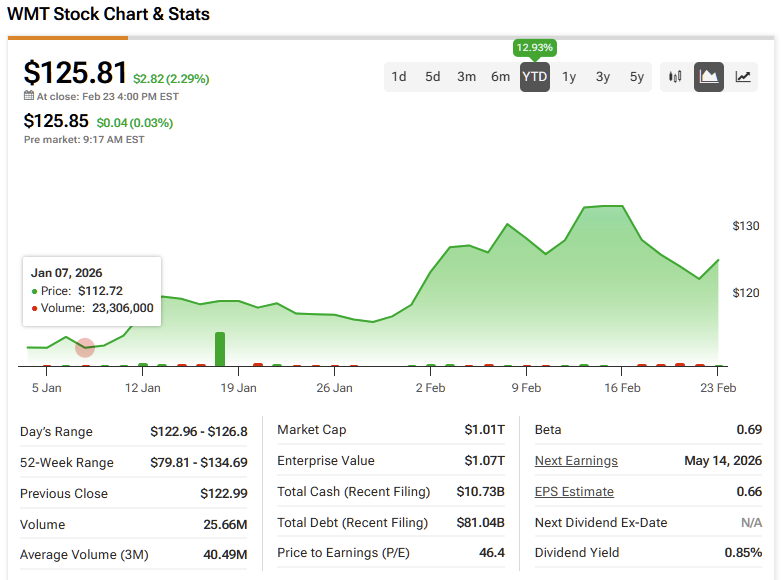Click the Average Volume (3M) label
Viewport: 782px width, 580px height.
tap(84, 555)
